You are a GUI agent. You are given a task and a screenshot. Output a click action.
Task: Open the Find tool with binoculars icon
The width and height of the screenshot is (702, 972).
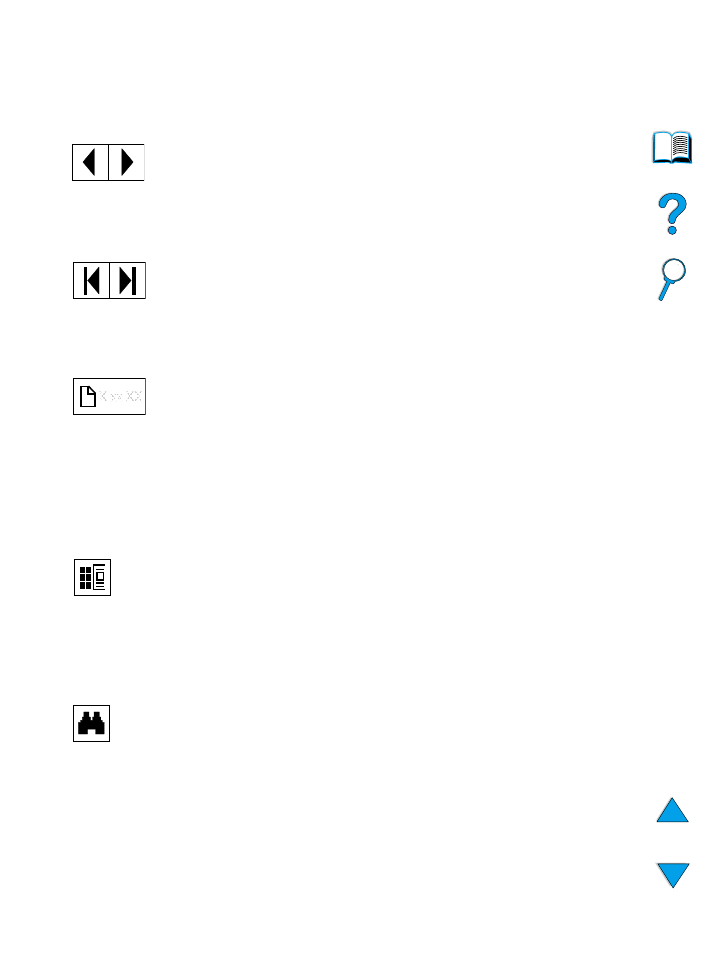91,723
